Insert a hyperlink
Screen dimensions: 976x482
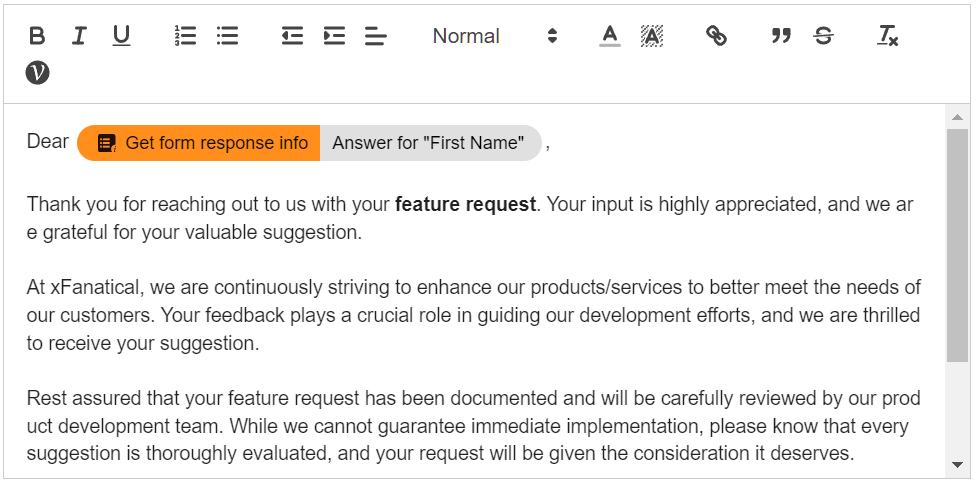(x=716, y=36)
